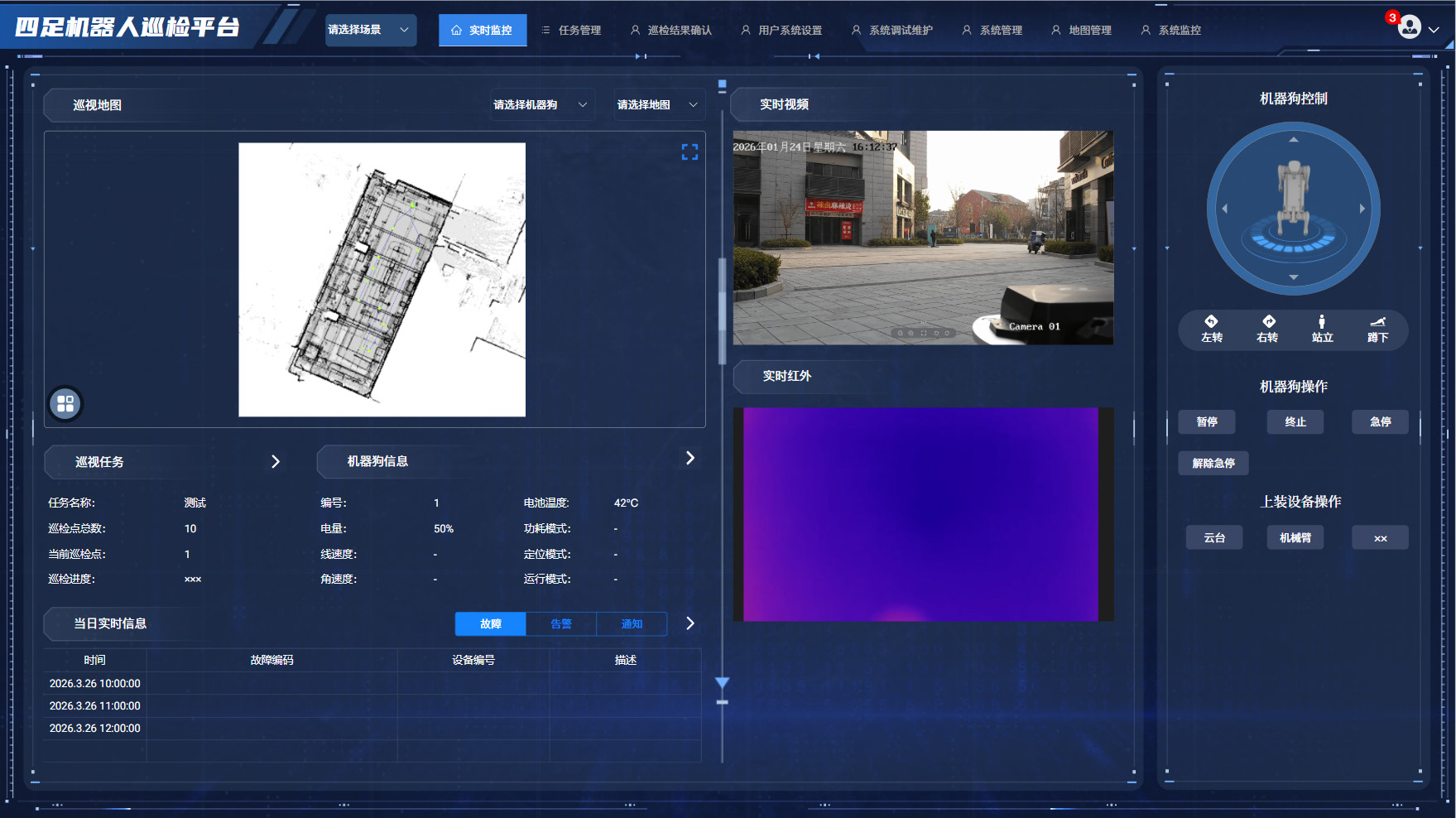The image size is (1456, 818).
Task: Open the 地图管理 menu
Action: click(x=1082, y=31)
